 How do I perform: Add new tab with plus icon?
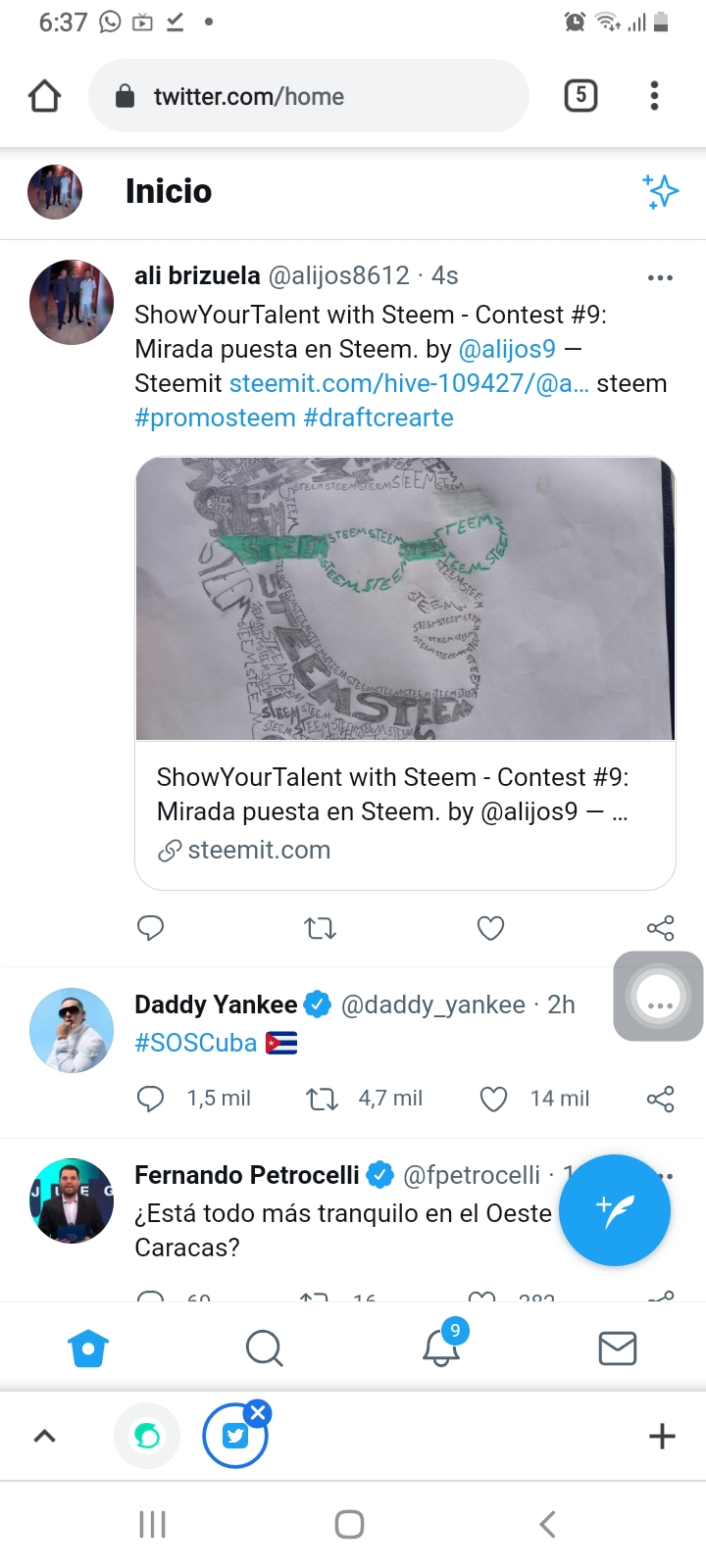pyautogui.click(x=662, y=1436)
